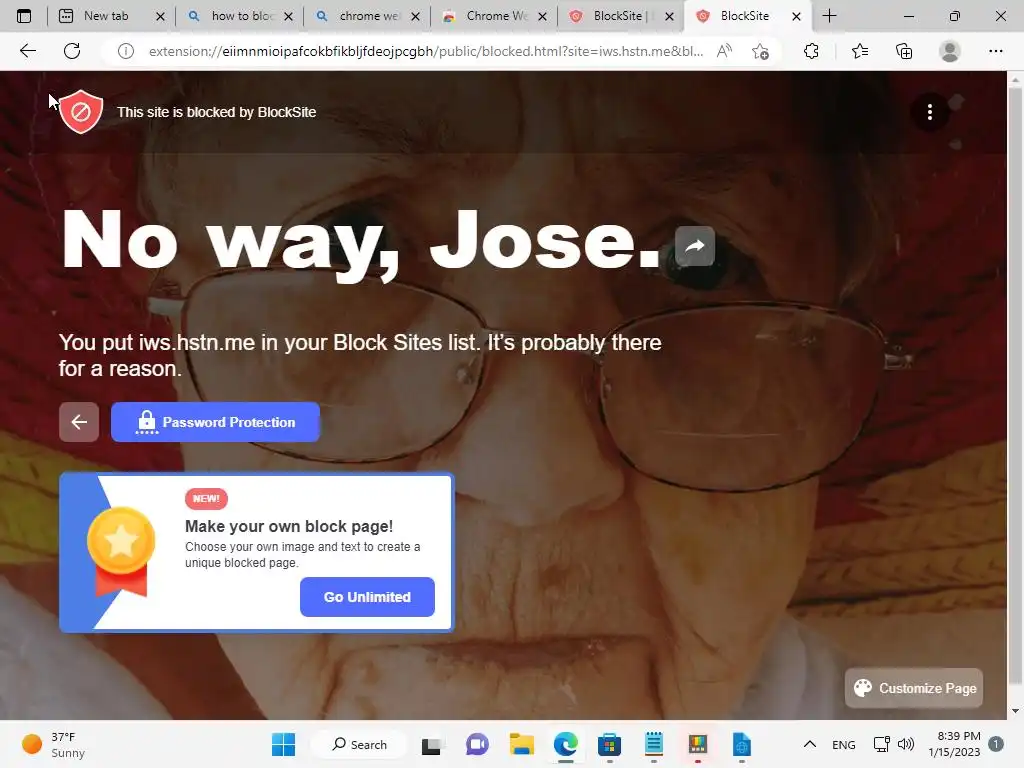Open Windows Start menu
This screenshot has height=768, width=1024.
(x=283, y=744)
